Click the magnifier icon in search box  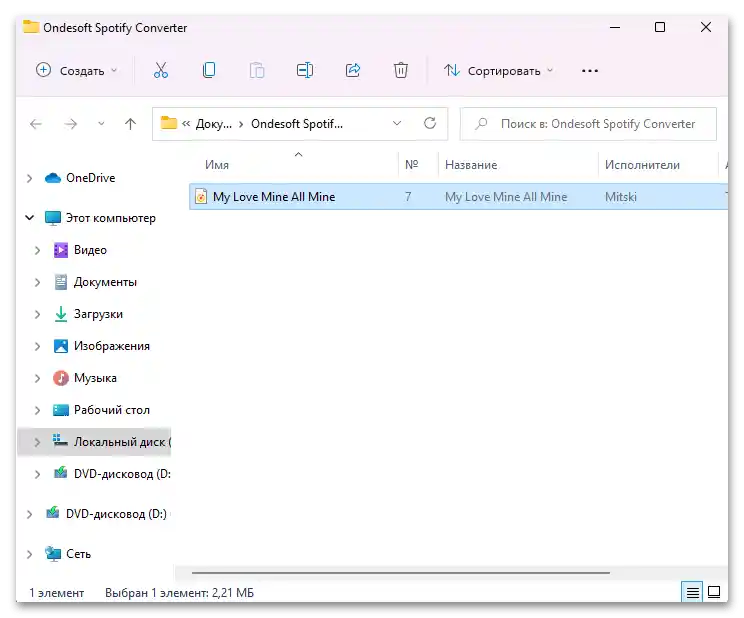click(481, 124)
